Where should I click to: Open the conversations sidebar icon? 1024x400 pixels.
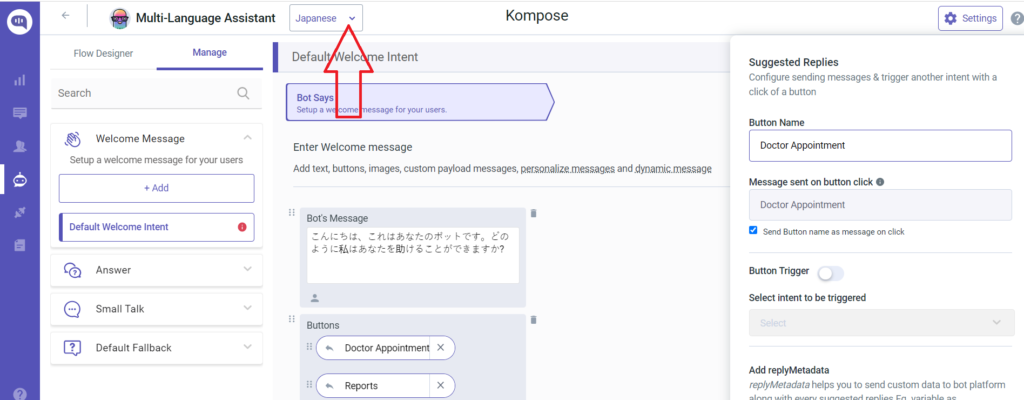[x=20, y=113]
